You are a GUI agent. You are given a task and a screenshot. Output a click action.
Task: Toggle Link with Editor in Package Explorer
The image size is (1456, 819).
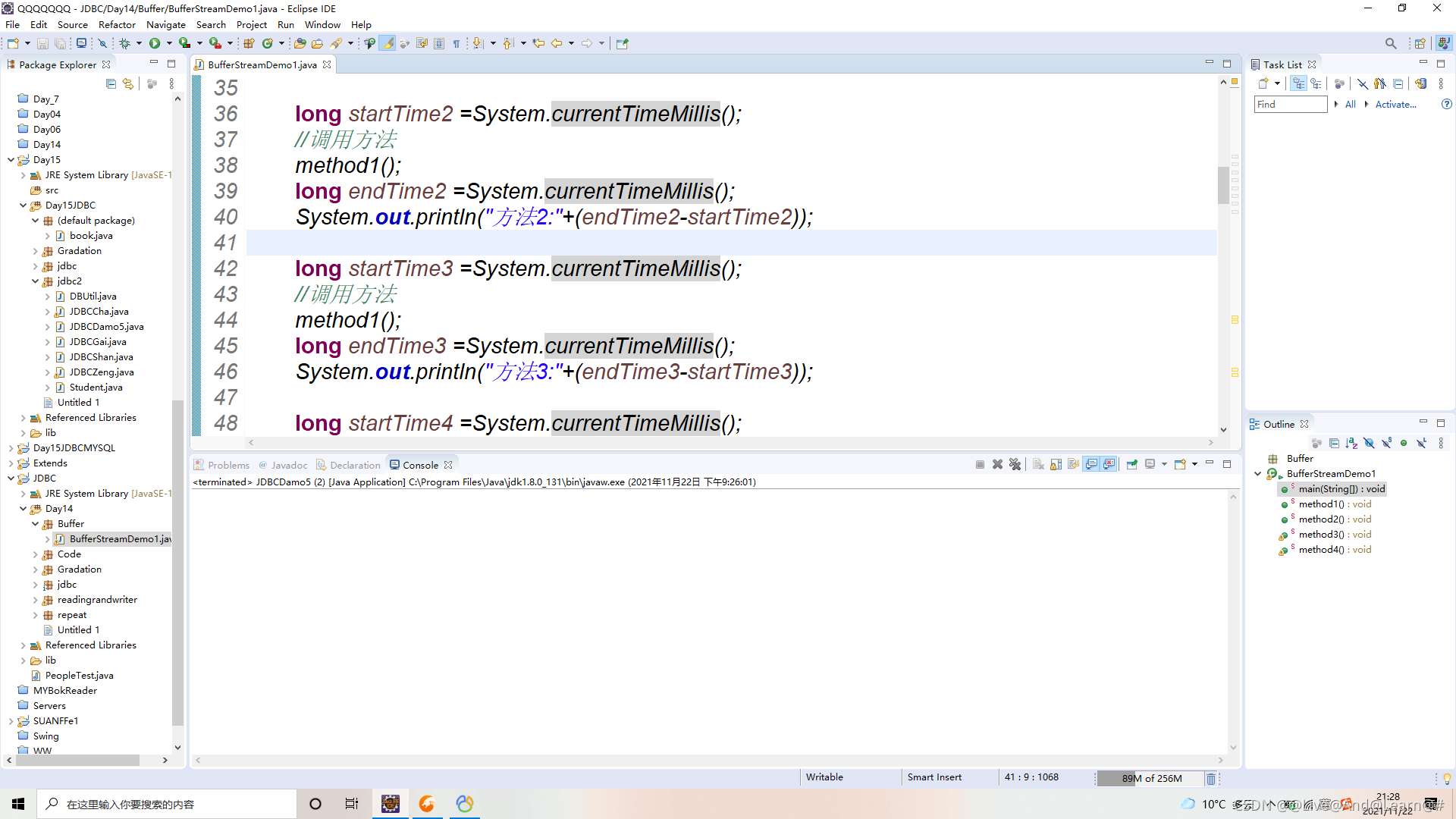128,83
